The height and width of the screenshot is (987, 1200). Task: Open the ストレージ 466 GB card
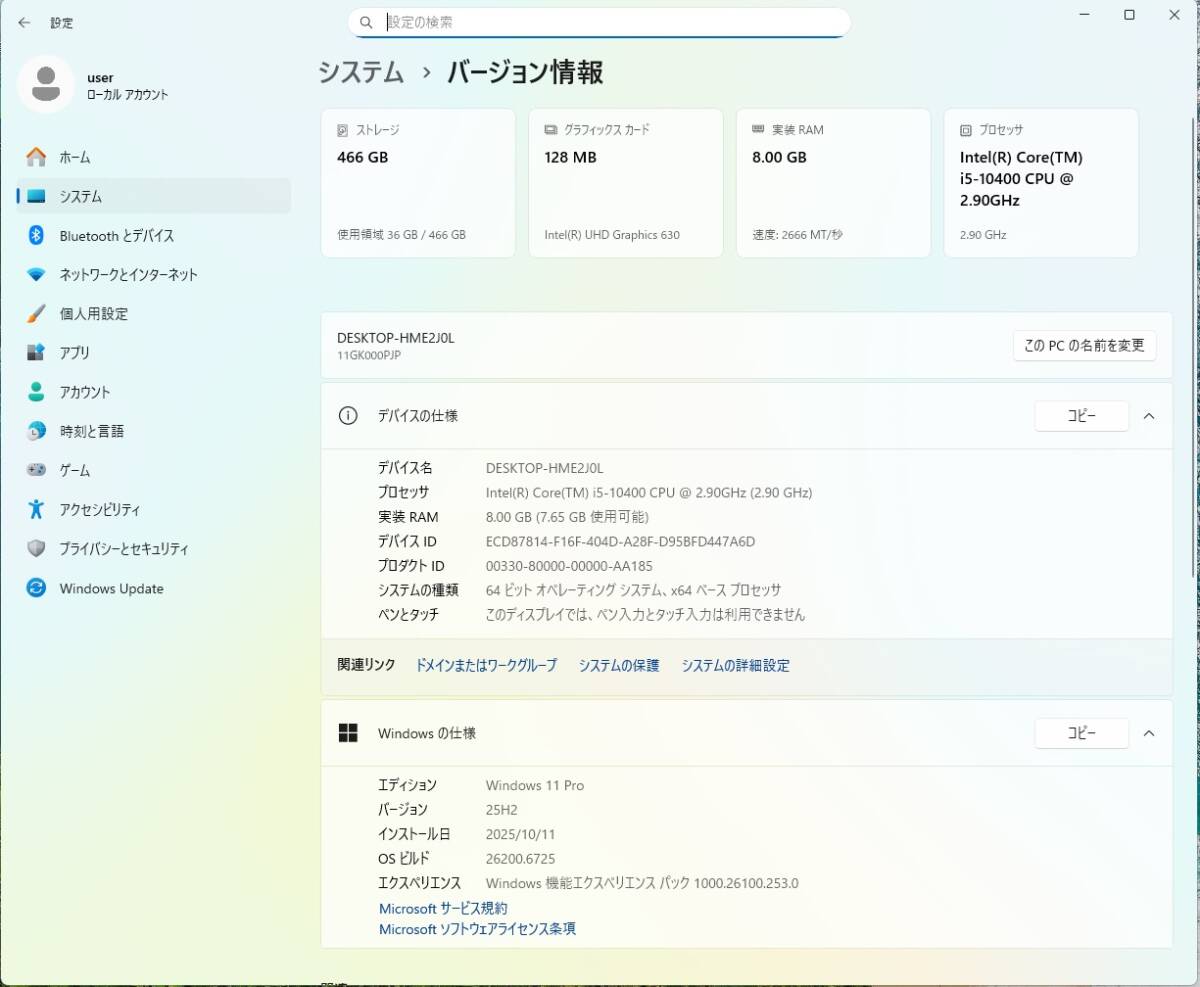coord(417,183)
